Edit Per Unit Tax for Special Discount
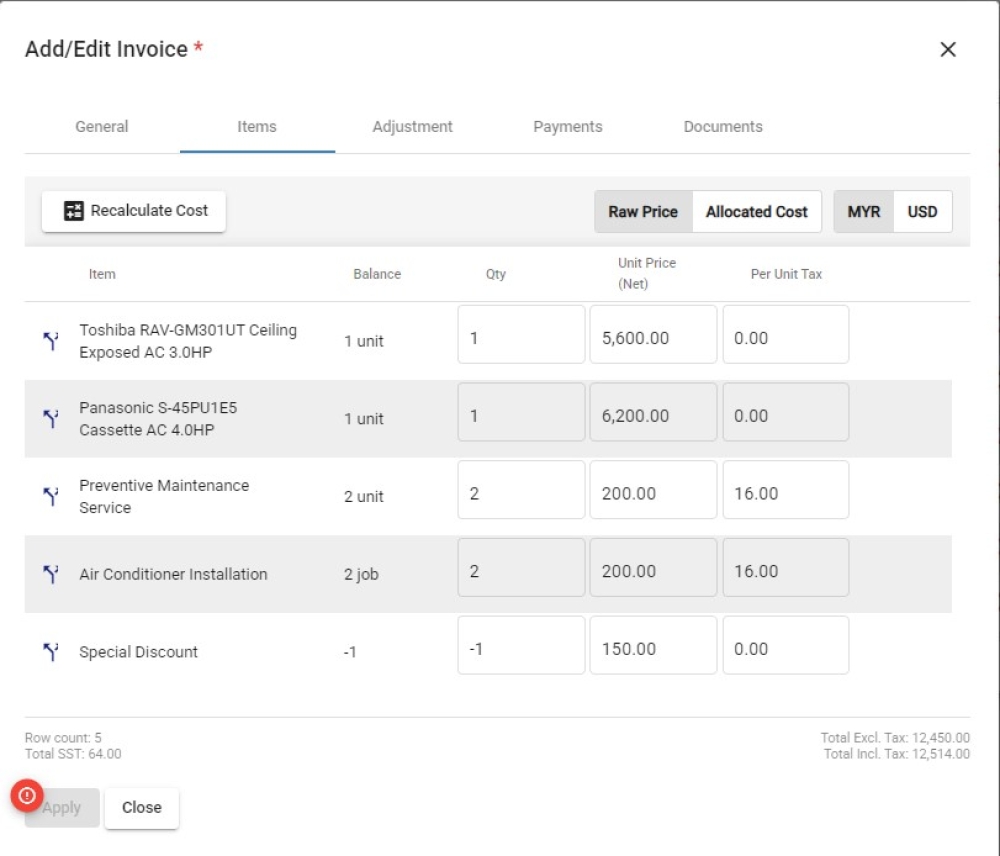Image resolution: width=1000 pixels, height=856 pixels. point(786,646)
